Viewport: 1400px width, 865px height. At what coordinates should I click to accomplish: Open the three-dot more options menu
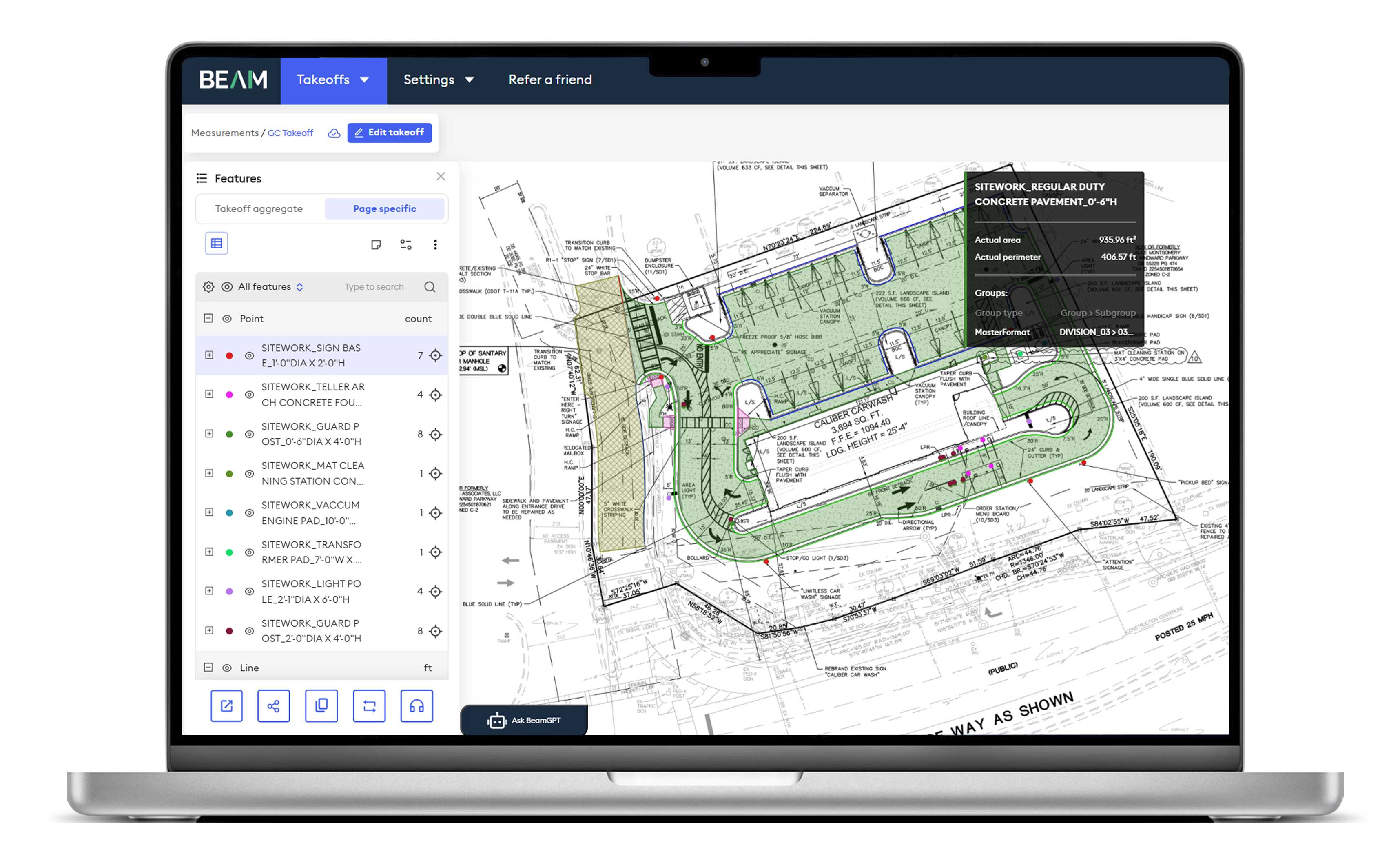click(x=435, y=245)
